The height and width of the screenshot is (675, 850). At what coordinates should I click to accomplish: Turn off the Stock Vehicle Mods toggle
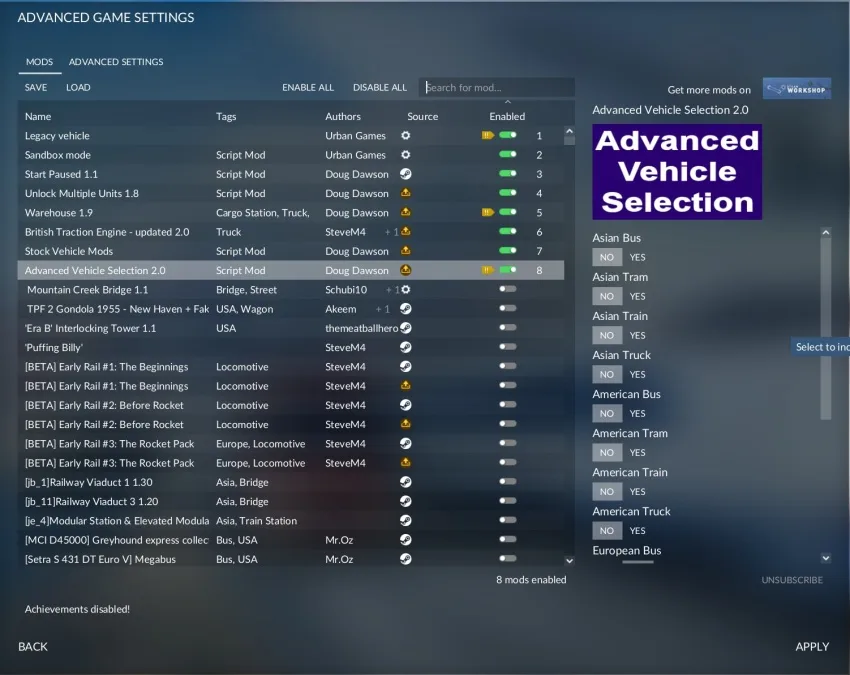click(508, 250)
